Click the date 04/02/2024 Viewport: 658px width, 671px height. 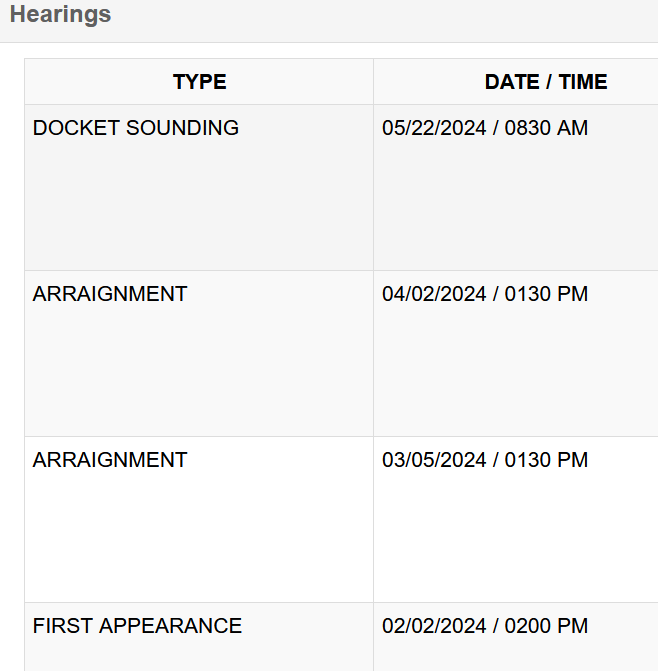[432, 294]
